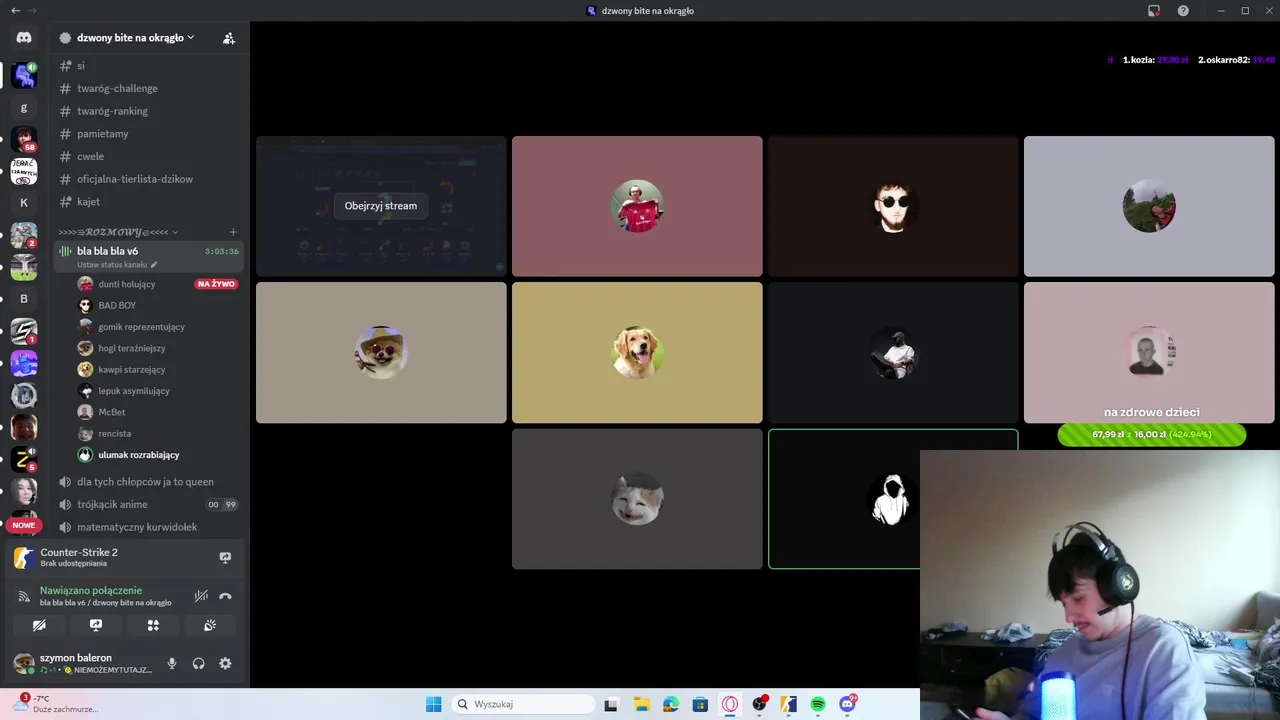Disconnect from voice channel

click(x=225, y=596)
